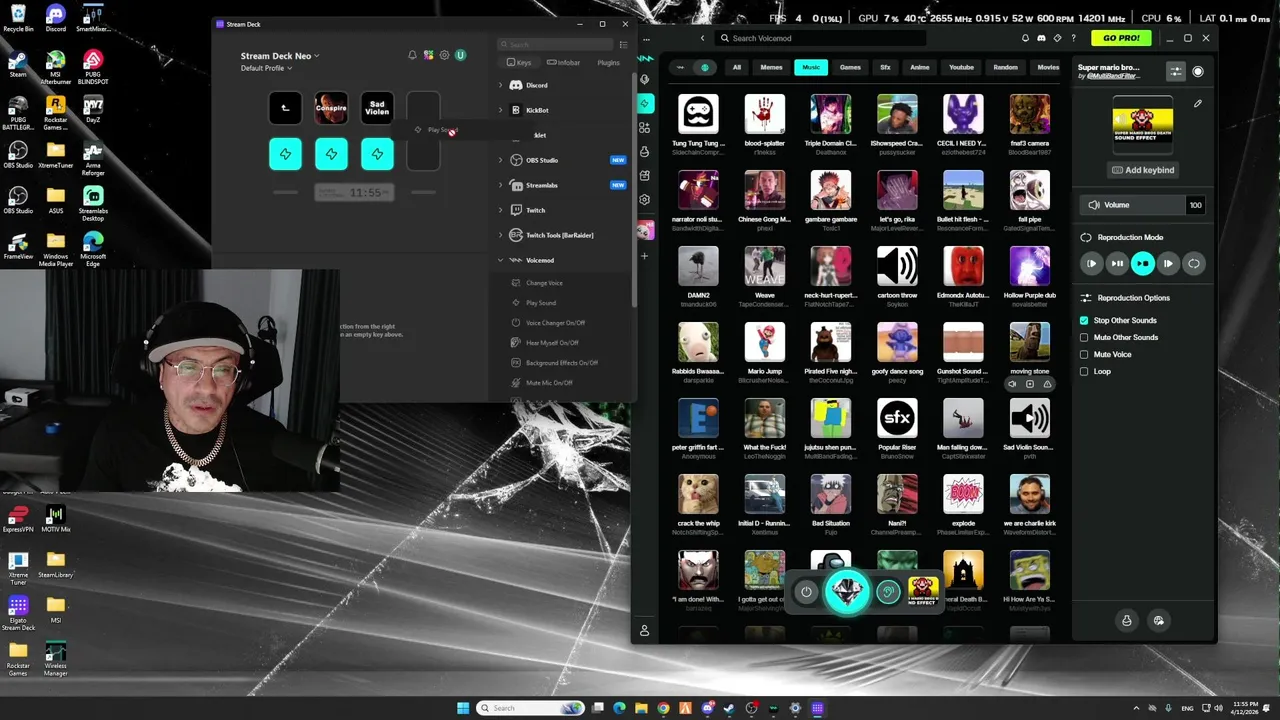Click power button in Voicemod floating bar
Viewport: 1280px width, 720px height.
806,592
